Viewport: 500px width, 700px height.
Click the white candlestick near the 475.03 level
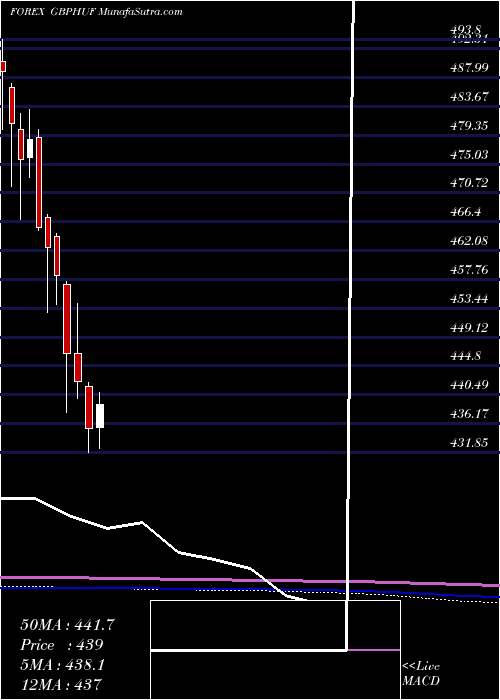pyautogui.click(x=30, y=148)
